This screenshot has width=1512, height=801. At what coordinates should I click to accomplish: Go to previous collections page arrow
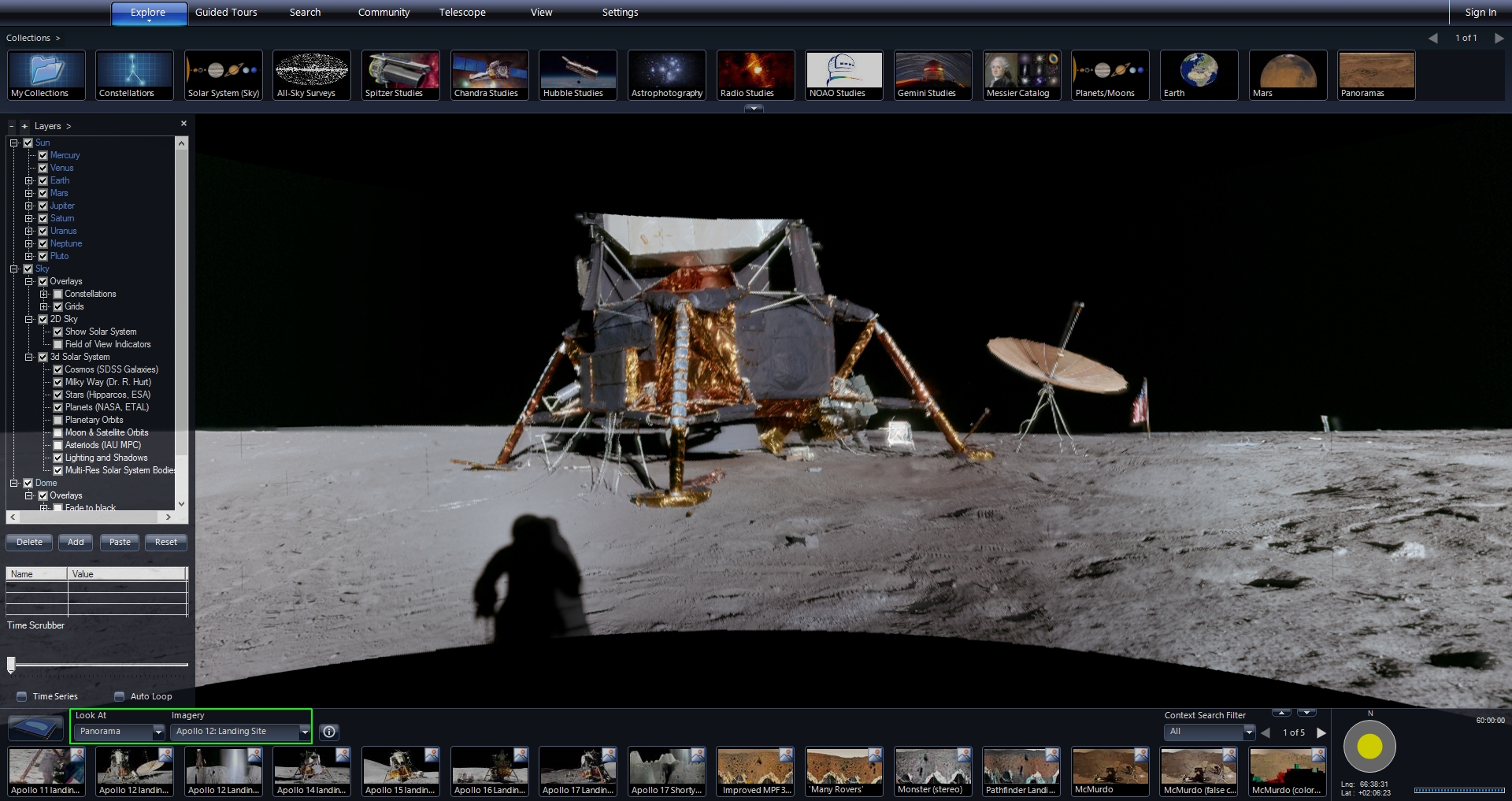(x=1433, y=38)
